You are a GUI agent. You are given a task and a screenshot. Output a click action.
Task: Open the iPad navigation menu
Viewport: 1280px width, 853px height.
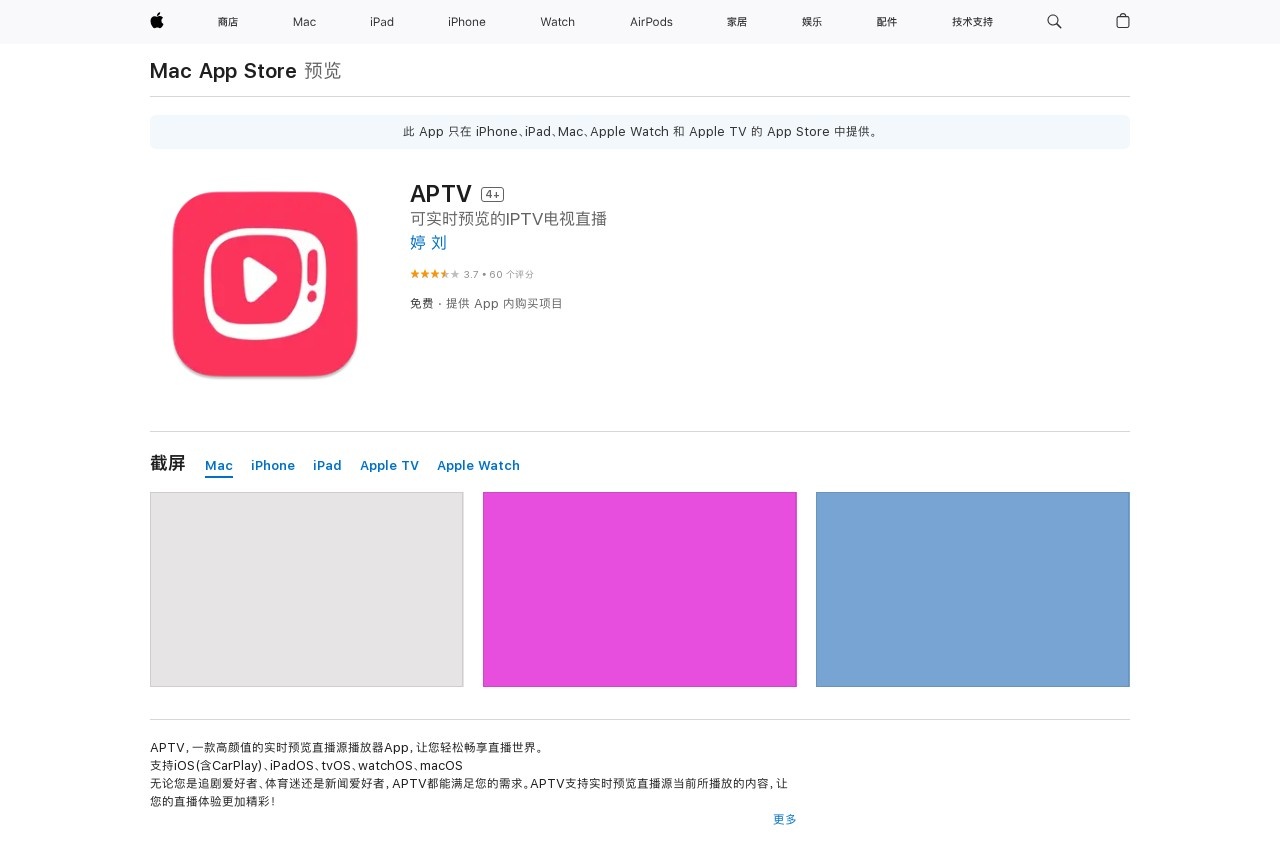[382, 22]
